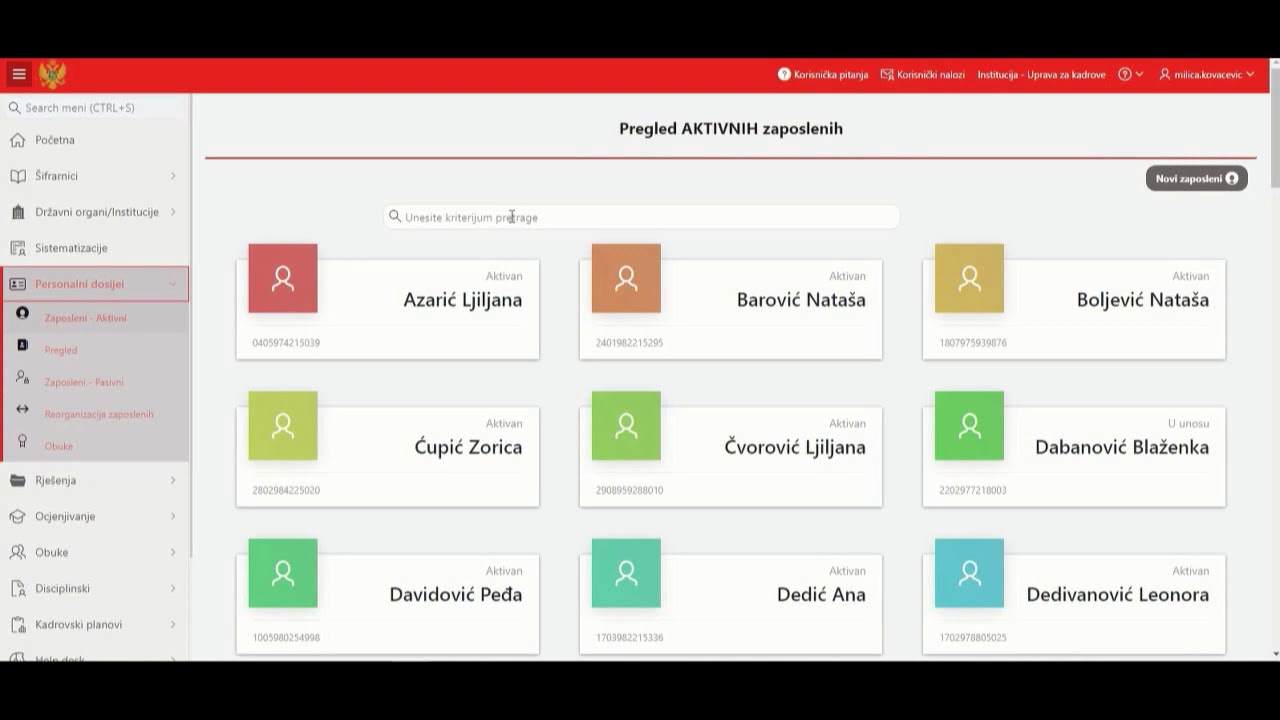Click Državni organi/Institucije building icon
This screenshot has height=720, width=1280.
click(18, 212)
